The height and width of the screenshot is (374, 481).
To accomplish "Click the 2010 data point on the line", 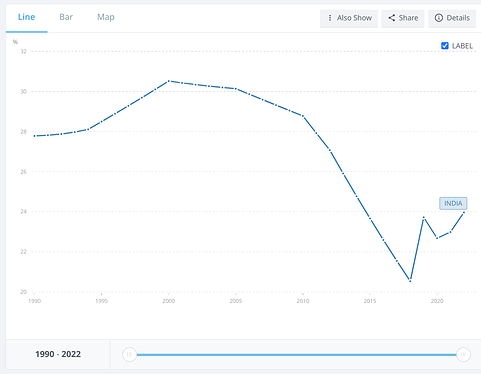I will tap(303, 116).
